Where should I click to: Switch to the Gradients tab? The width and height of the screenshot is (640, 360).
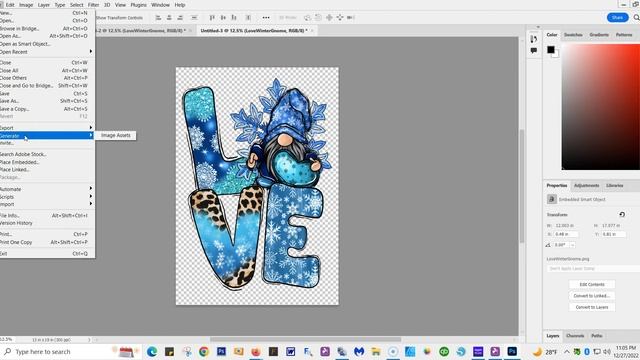(x=599, y=35)
